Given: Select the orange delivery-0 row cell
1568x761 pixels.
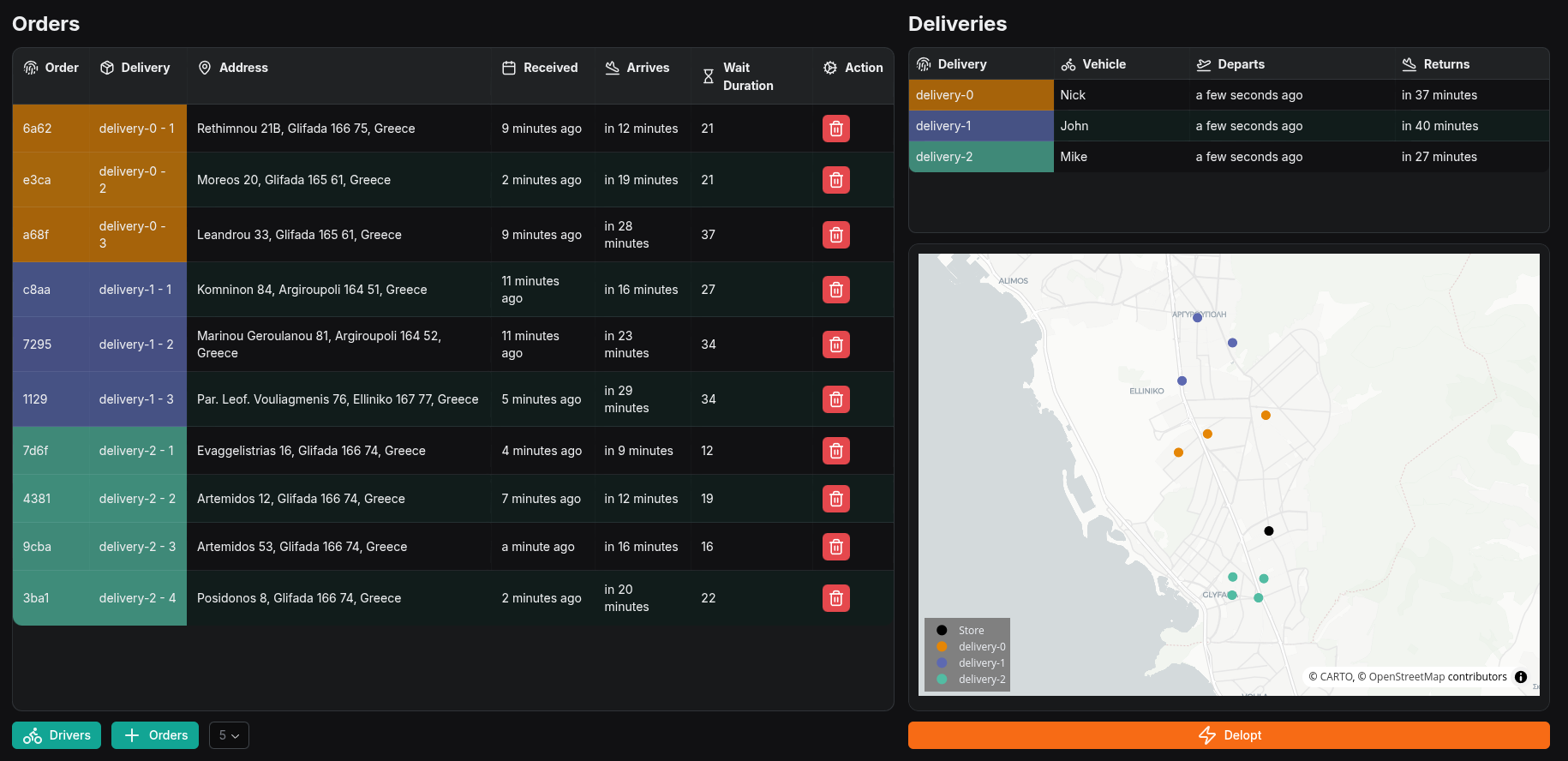Looking at the screenshot, I should click(980, 95).
